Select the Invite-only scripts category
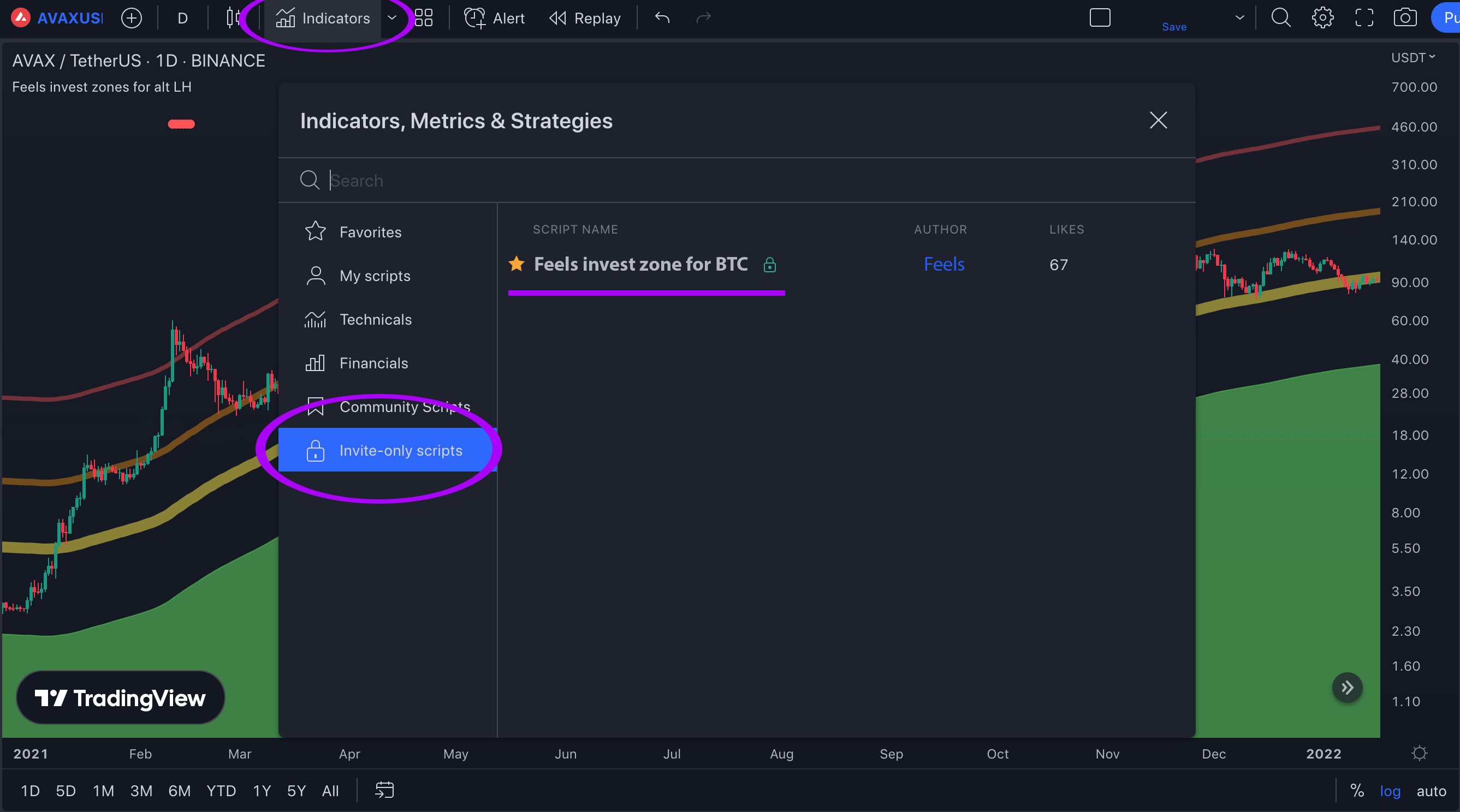This screenshot has height=812, width=1460. [388, 451]
